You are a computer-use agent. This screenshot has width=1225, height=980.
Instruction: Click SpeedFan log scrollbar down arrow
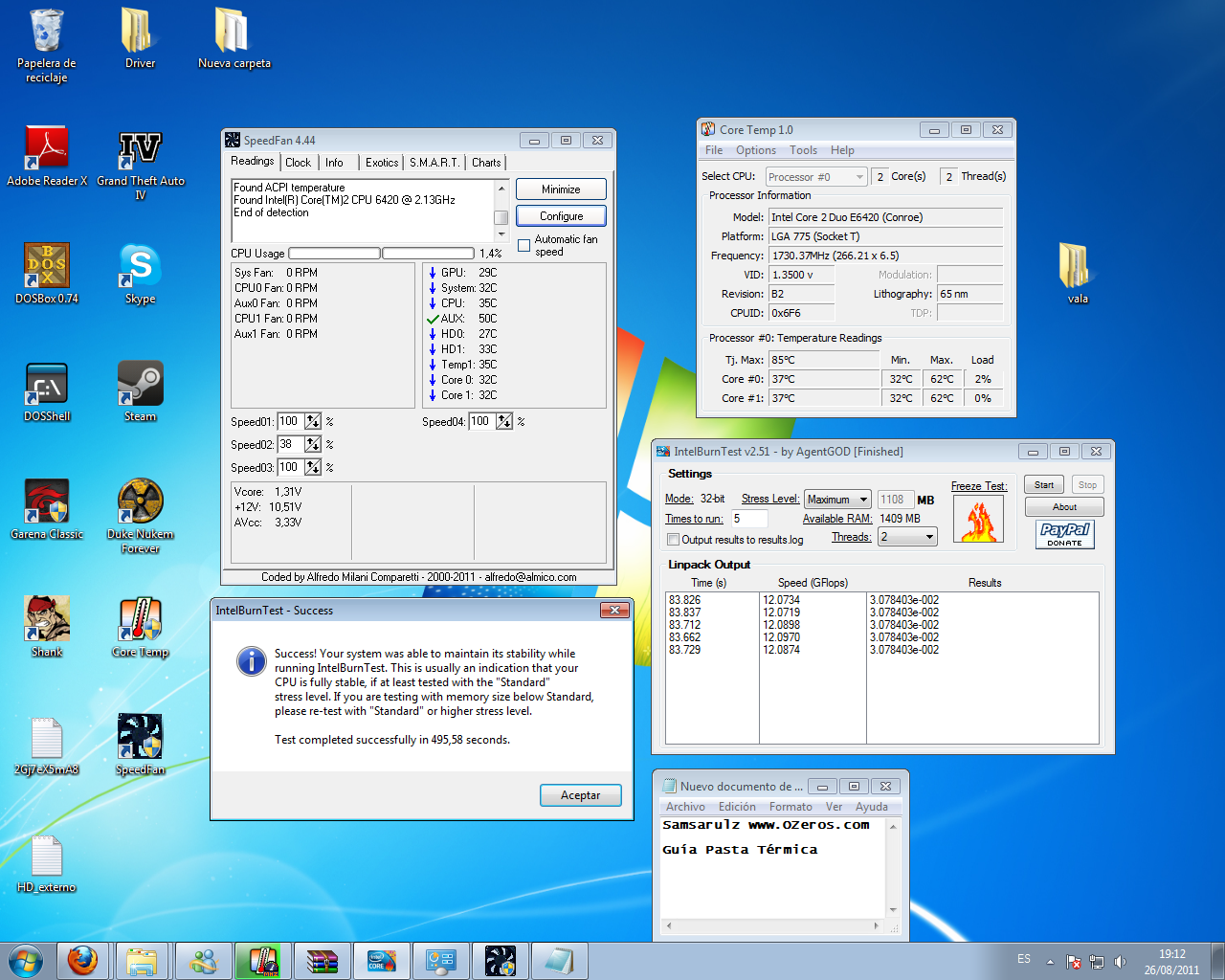pyautogui.click(x=501, y=234)
